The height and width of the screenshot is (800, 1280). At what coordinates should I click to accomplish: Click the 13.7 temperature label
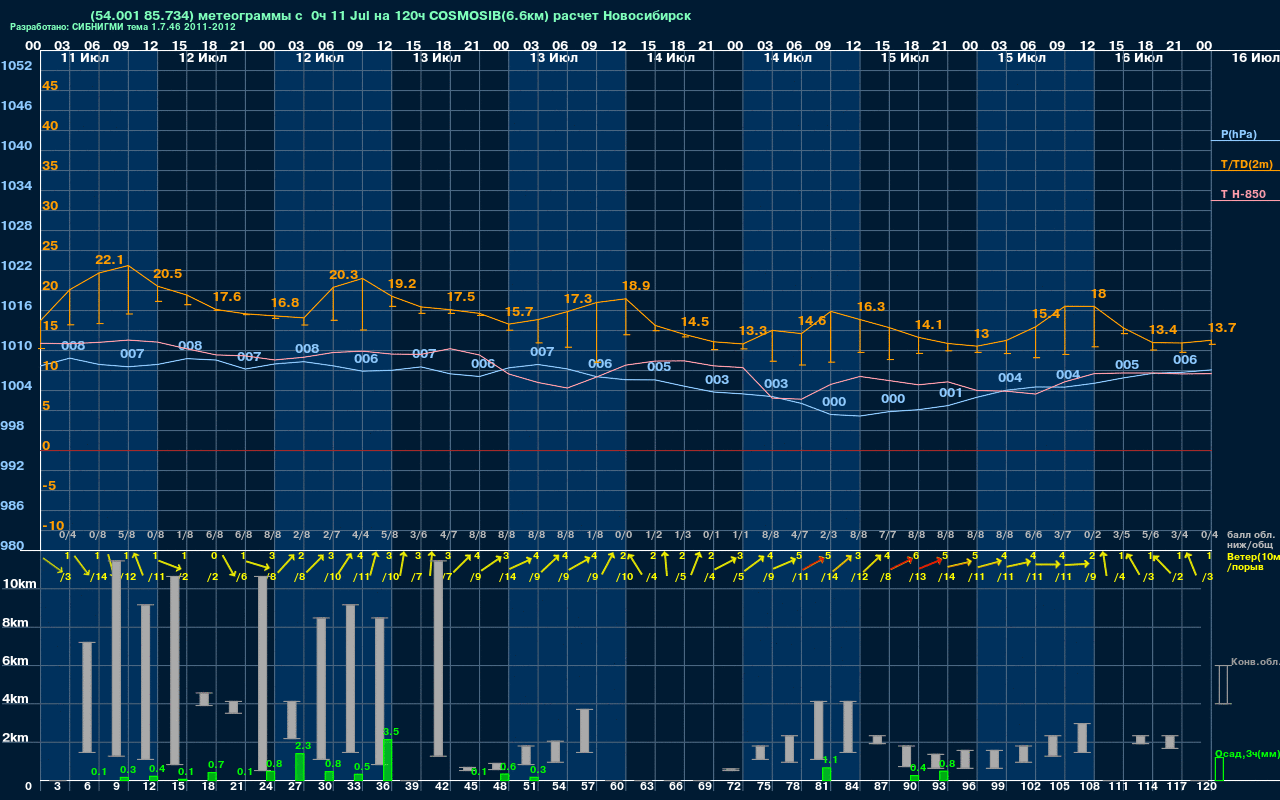(x=1222, y=328)
